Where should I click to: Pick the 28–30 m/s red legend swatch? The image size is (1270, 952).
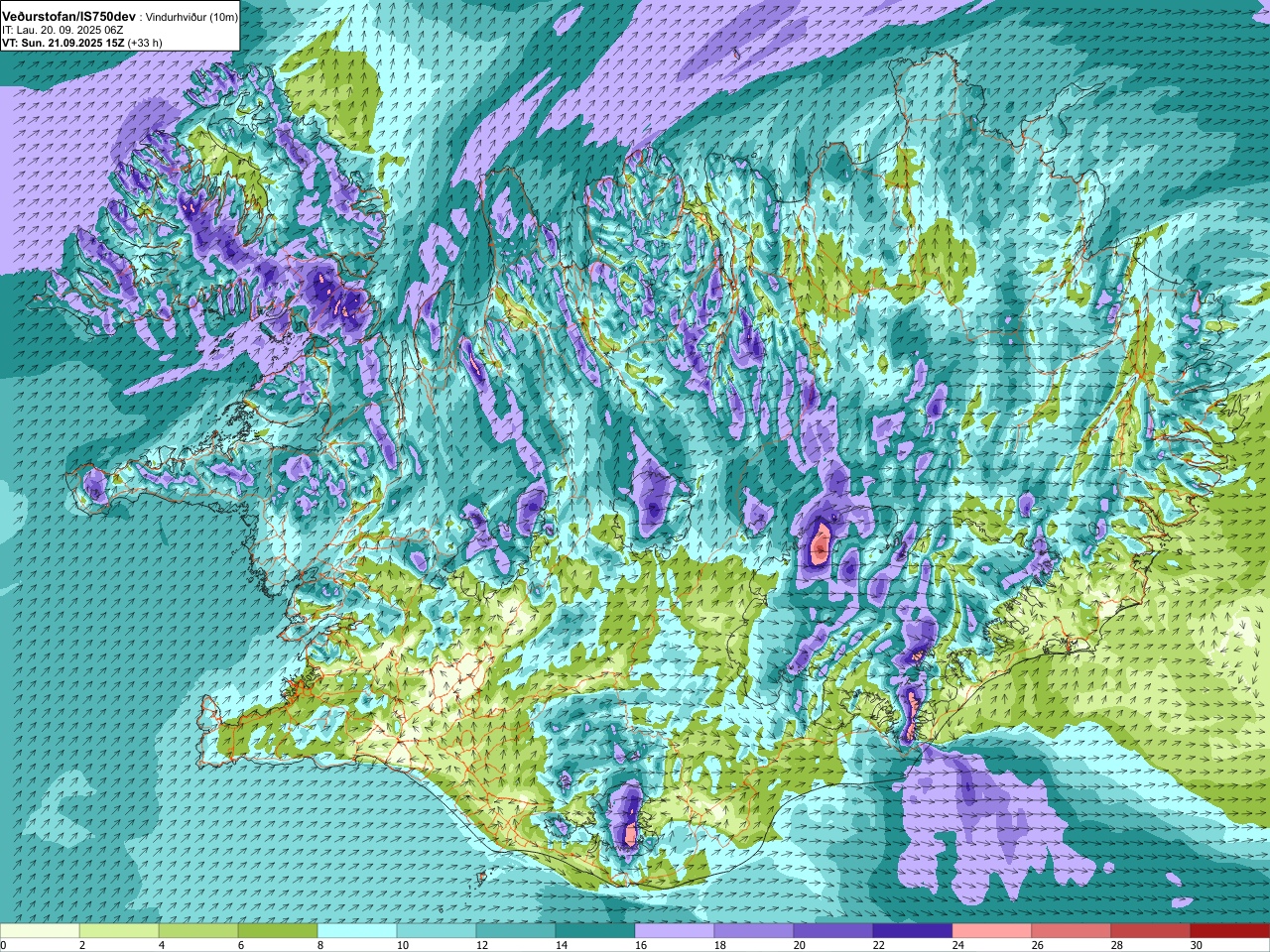click(x=1151, y=931)
